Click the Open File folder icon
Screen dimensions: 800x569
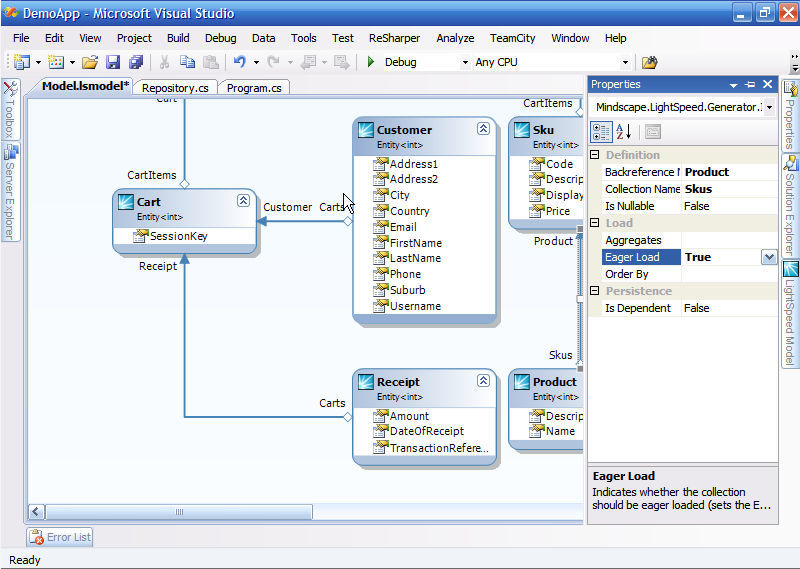click(90, 62)
